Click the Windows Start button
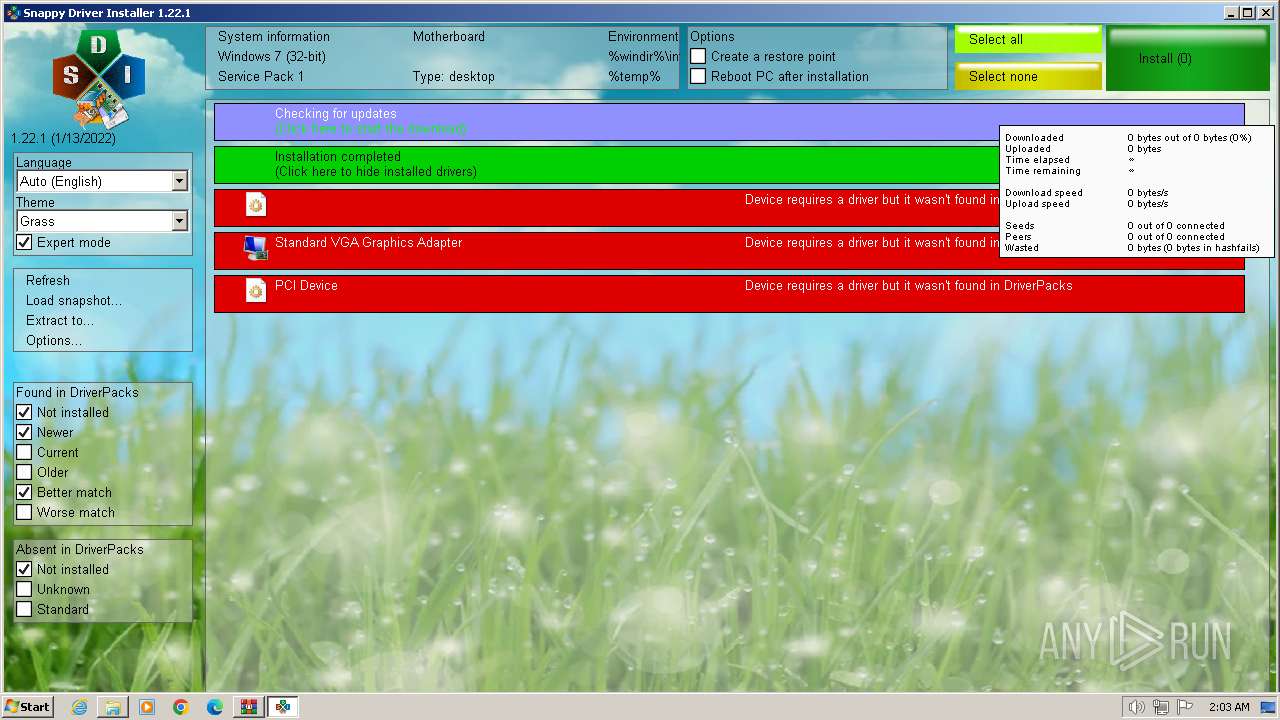Screen dimensions: 1280x720 click(x=28, y=707)
